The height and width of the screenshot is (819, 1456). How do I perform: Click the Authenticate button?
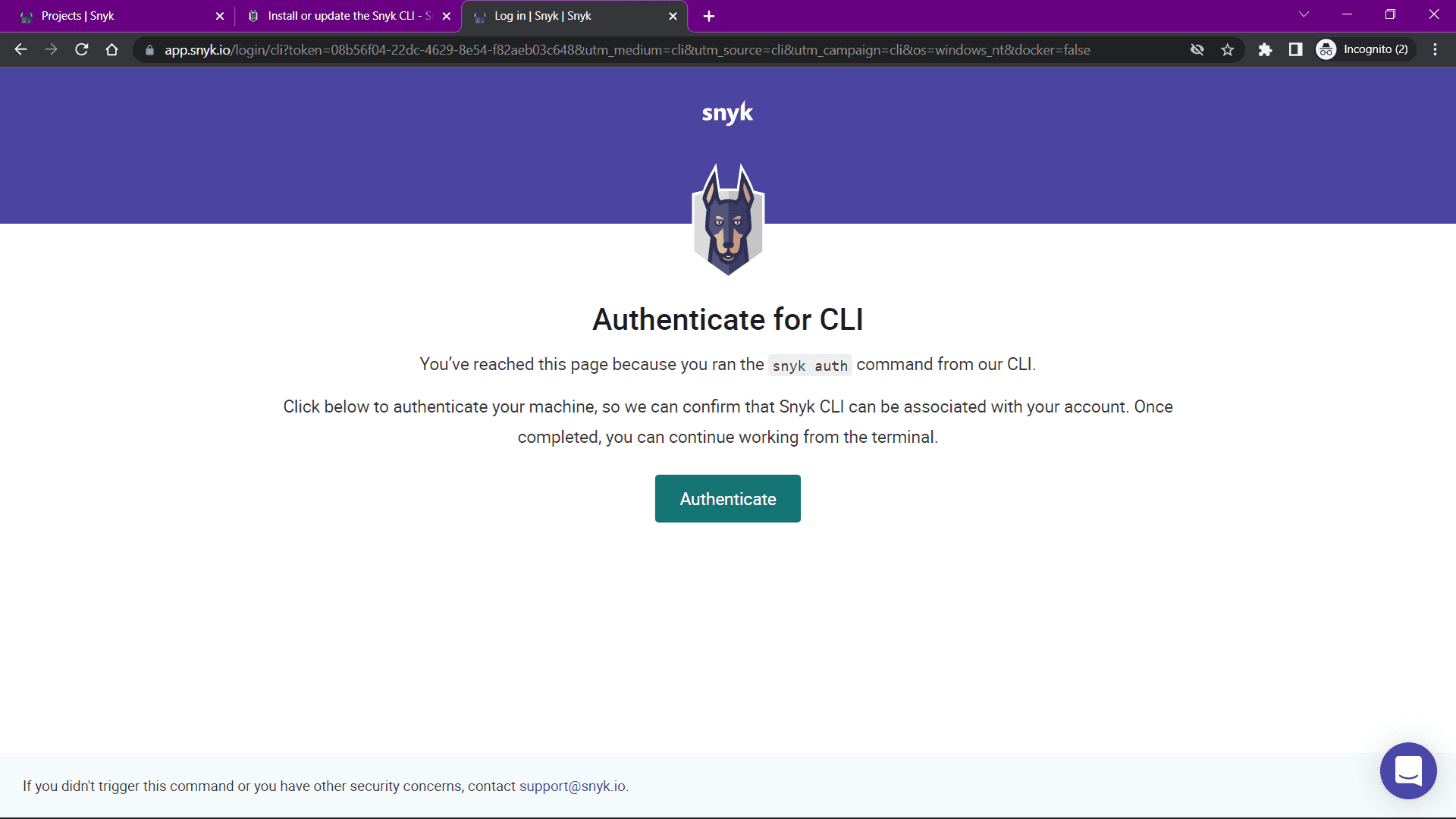click(x=728, y=498)
